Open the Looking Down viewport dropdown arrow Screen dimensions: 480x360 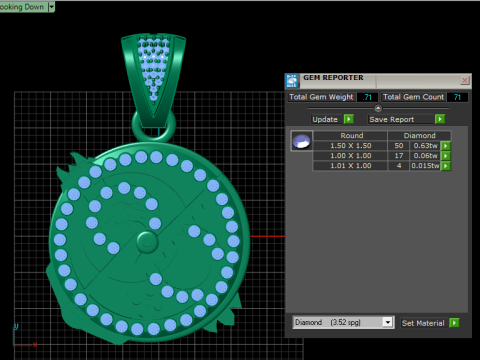point(51,7)
